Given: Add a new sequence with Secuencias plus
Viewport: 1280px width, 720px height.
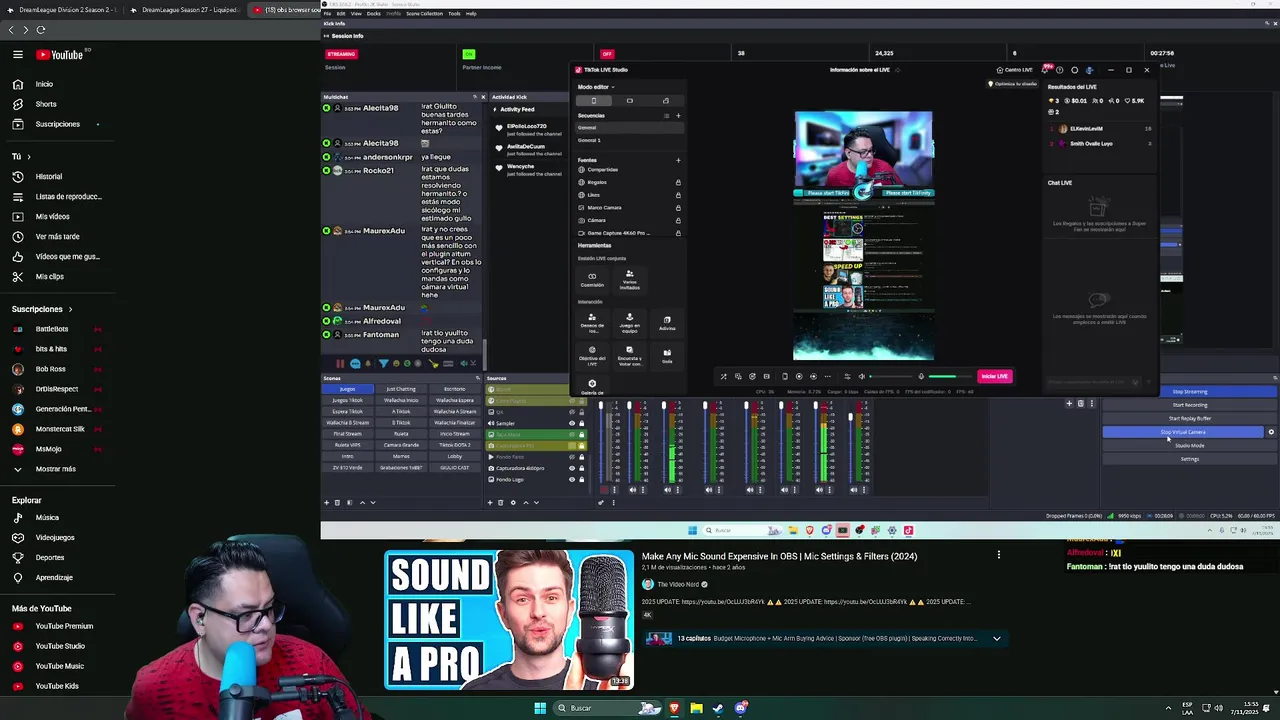Looking at the screenshot, I should pyautogui.click(x=678, y=115).
